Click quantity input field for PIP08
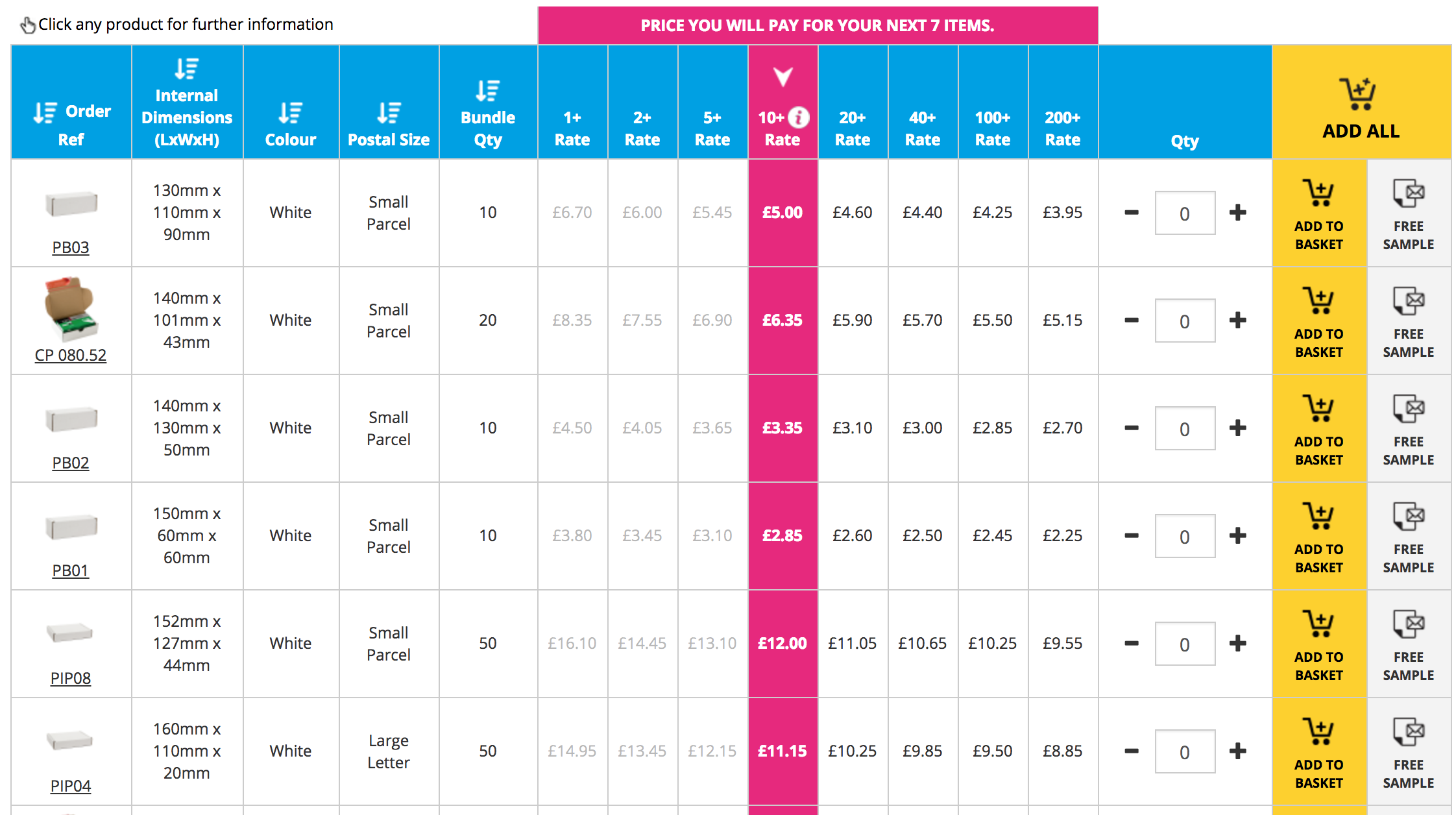 pyautogui.click(x=1185, y=644)
